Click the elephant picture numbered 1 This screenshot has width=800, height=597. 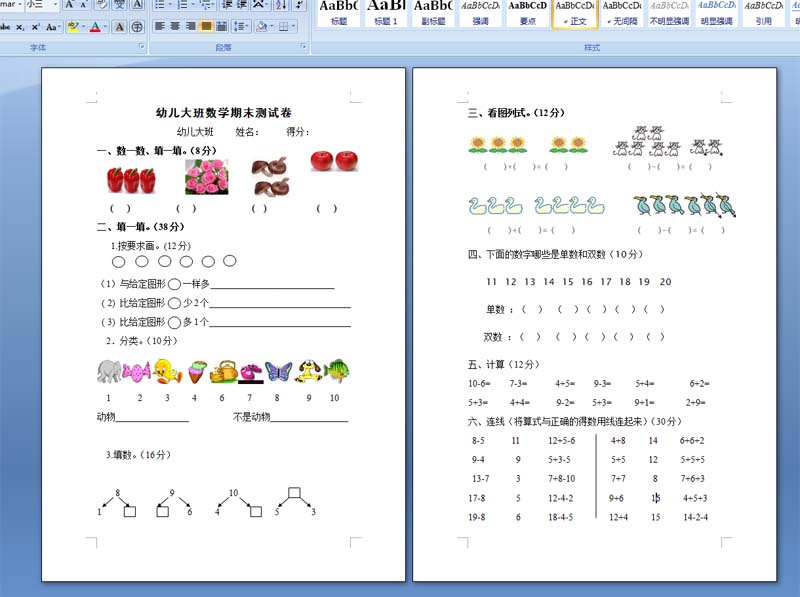(109, 371)
